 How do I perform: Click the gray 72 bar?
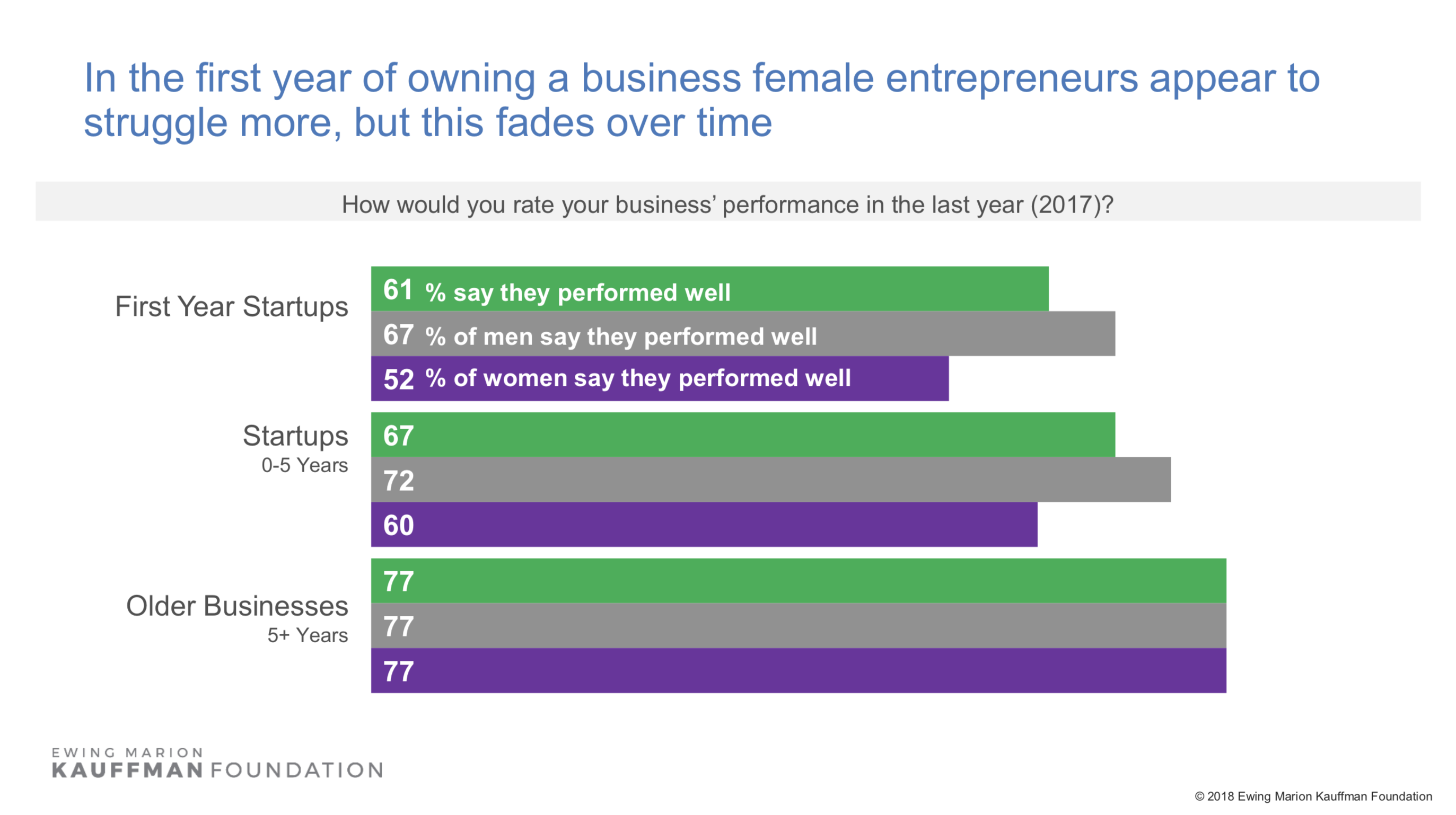pyautogui.click(x=770, y=480)
